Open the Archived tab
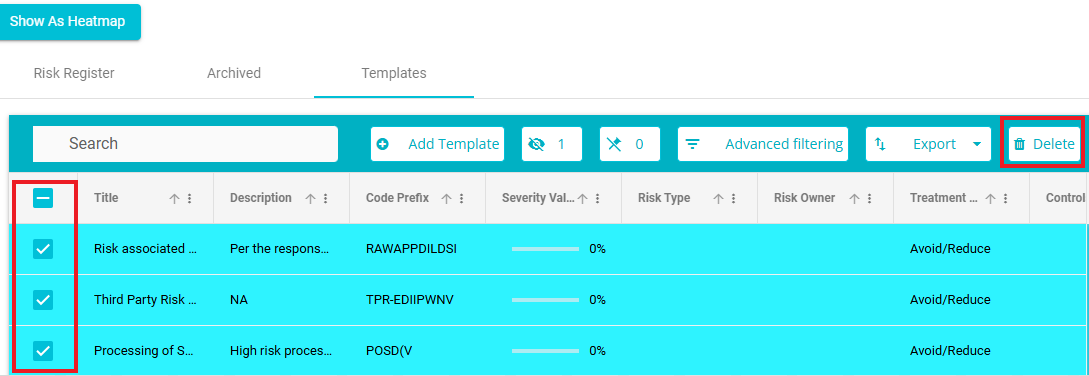1089x376 pixels. coord(234,73)
